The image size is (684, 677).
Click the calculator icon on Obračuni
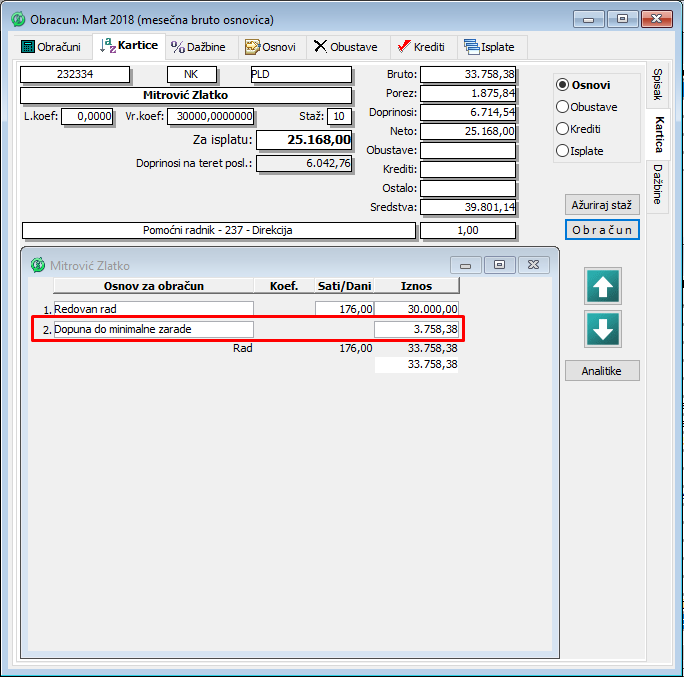coord(27,47)
